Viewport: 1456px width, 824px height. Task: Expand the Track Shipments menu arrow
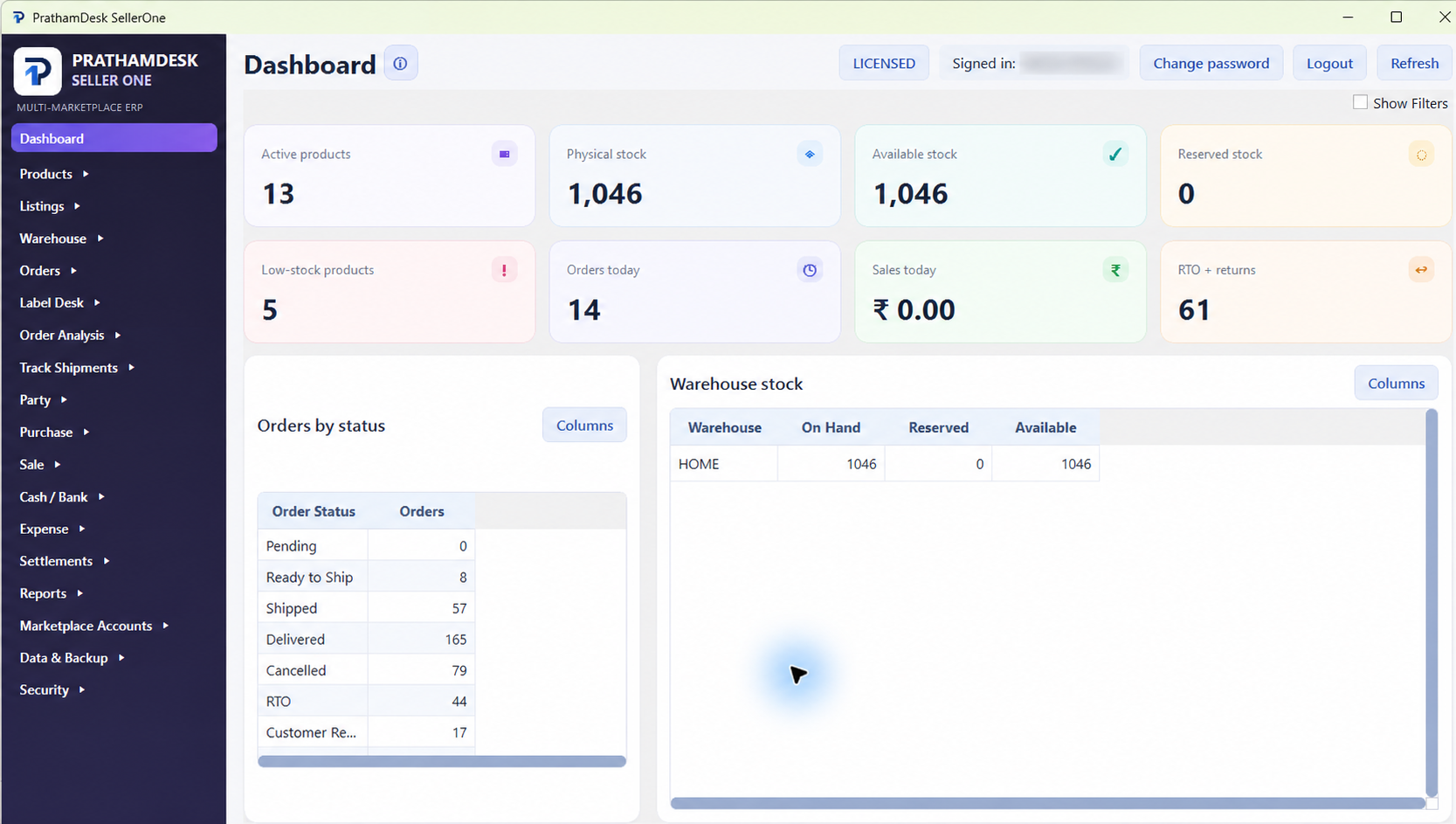[x=131, y=367]
